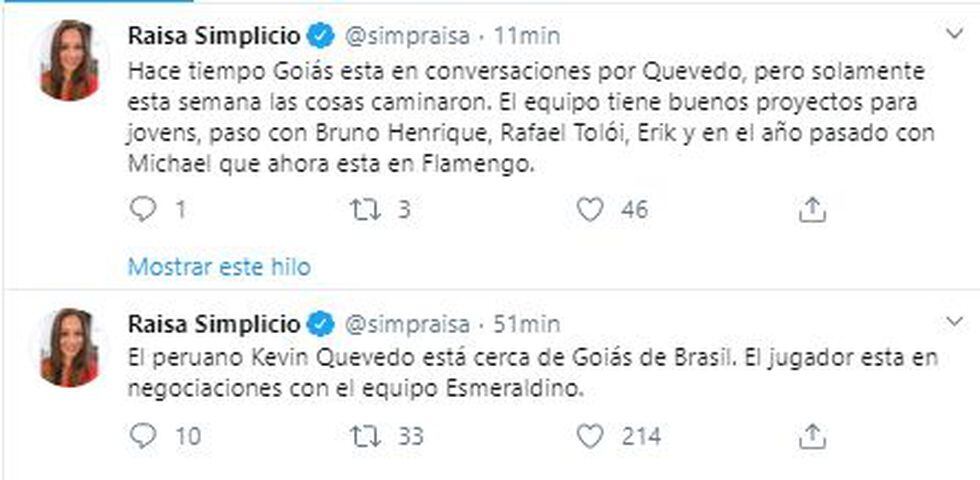Share the 51min tweet
This screenshot has height=480, width=980.
coord(813,436)
